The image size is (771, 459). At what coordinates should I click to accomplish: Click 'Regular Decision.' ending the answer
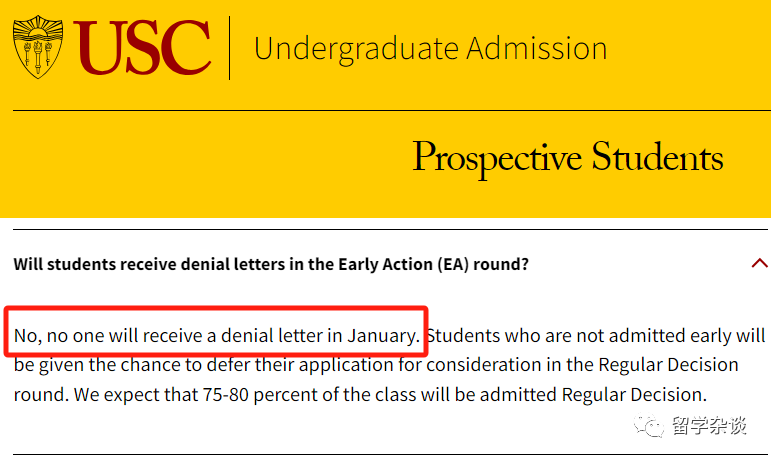tap(634, 395)
